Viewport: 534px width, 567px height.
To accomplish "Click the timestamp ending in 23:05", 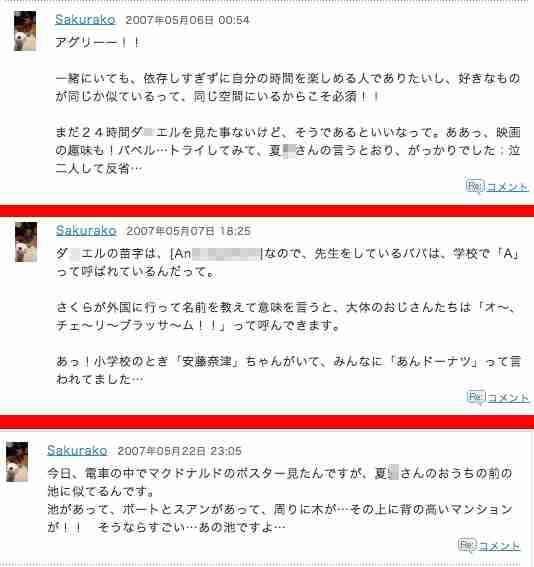I will [179, 451].
